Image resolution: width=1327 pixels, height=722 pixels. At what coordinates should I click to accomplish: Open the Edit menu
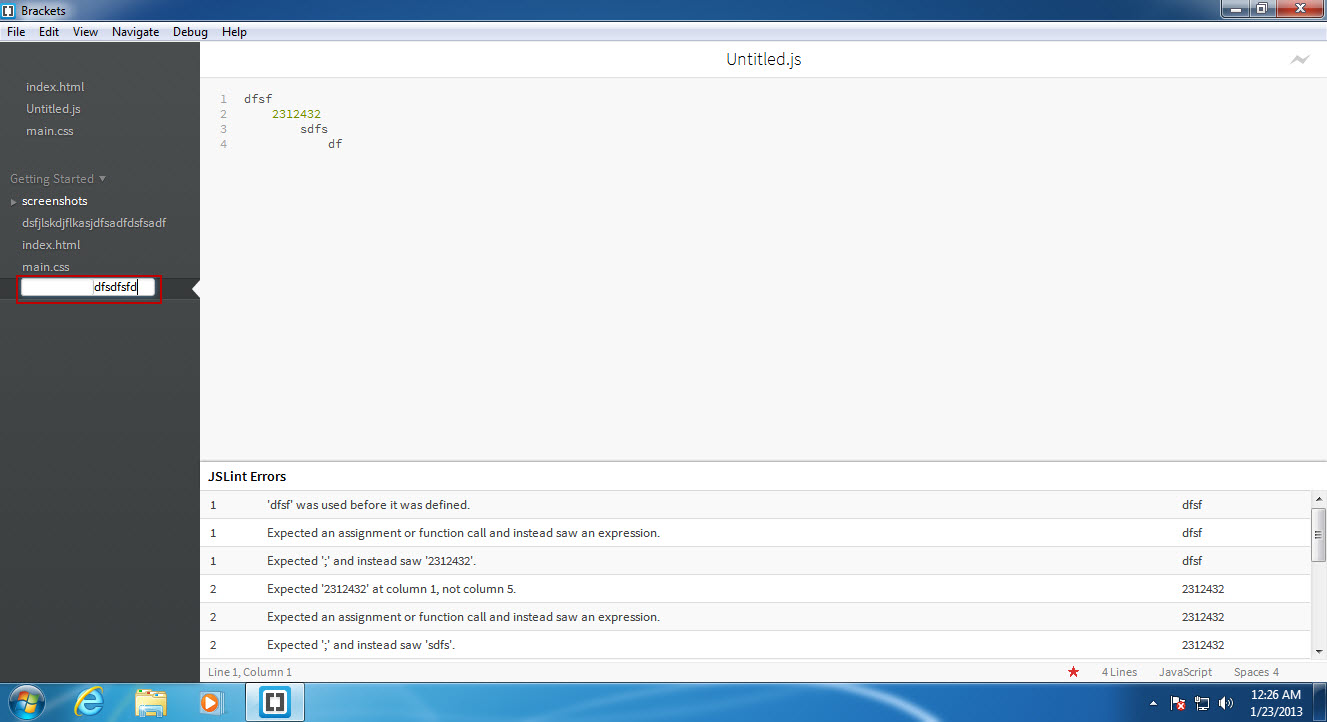(x=49, y=32)
